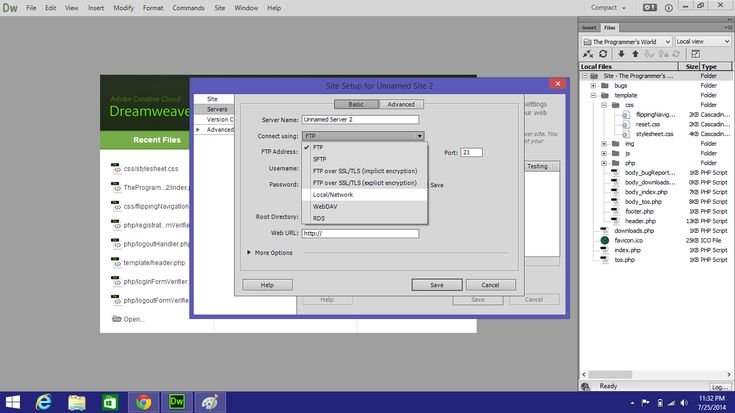
Task: Collapse the Site root folder in Files
Action: point(585,76)
